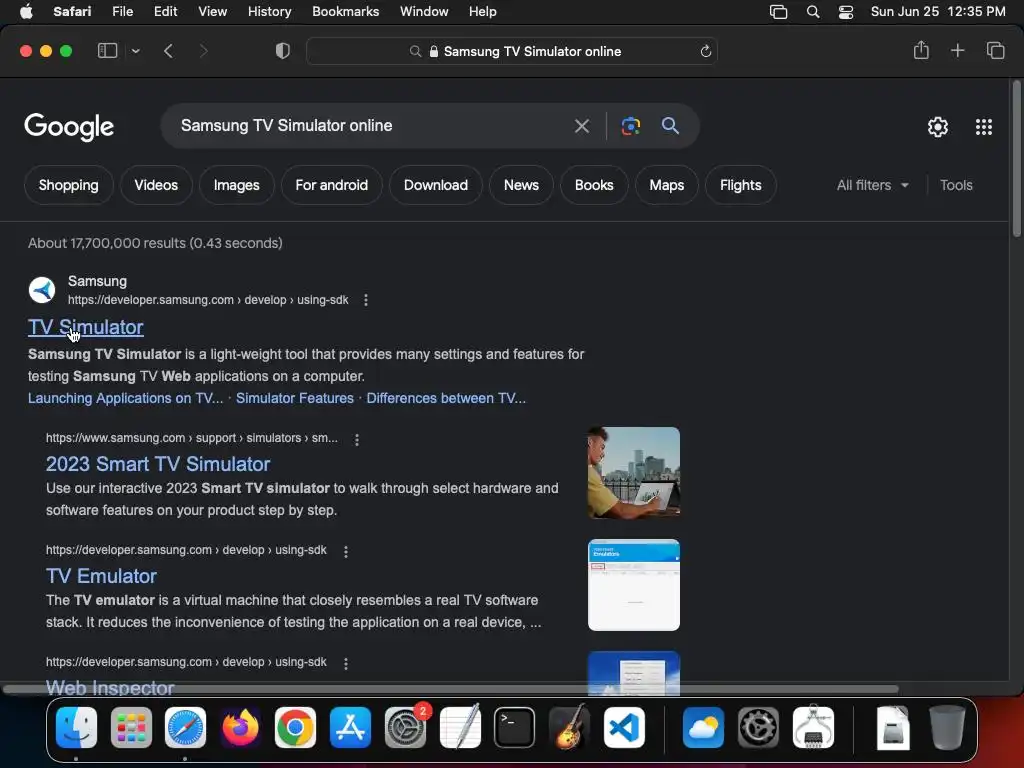Open the Bookmarks menu
Screen dimensions: 1024x768
(x=345, y=11)
